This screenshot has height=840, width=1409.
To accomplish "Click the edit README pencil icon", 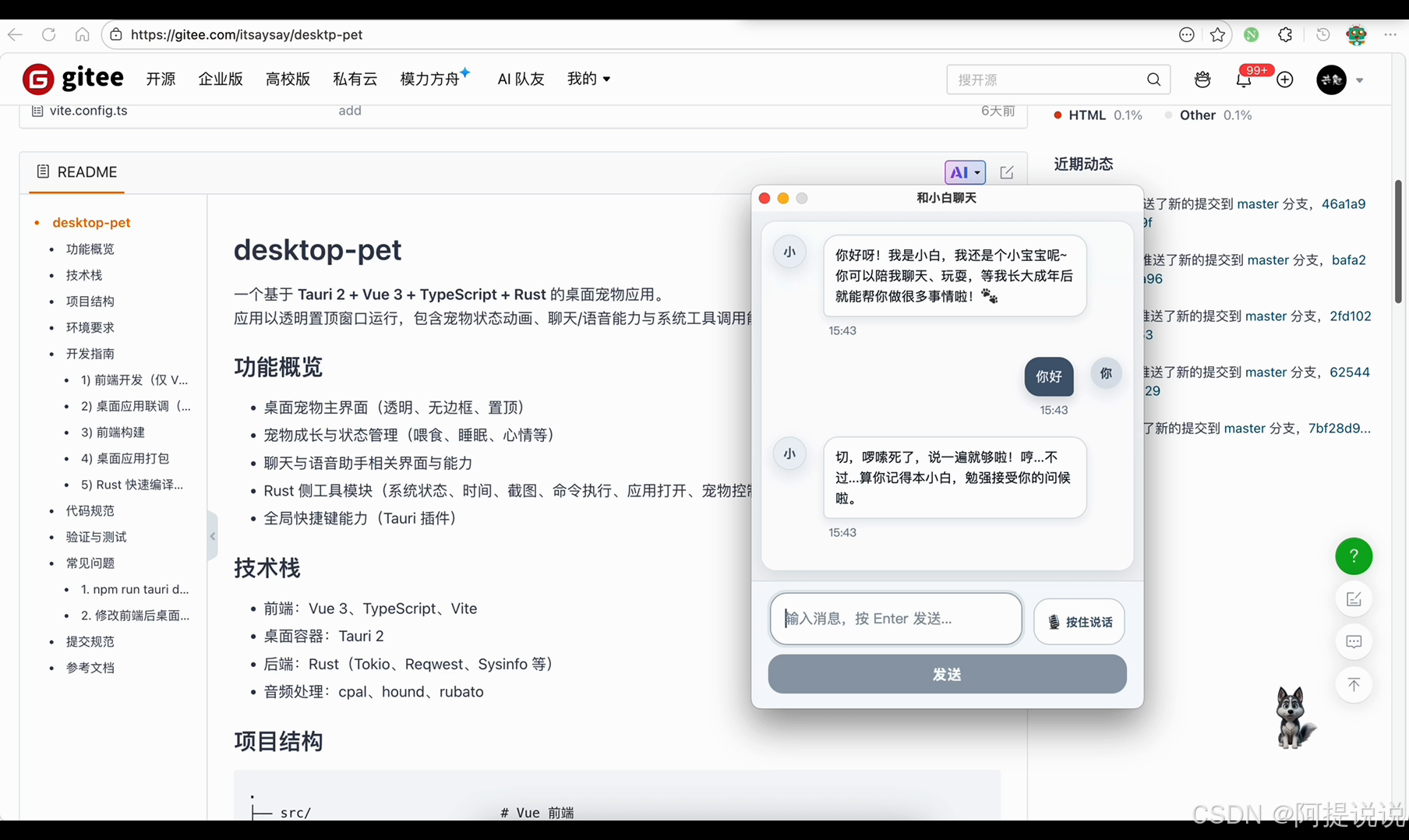I will 1007,172.
